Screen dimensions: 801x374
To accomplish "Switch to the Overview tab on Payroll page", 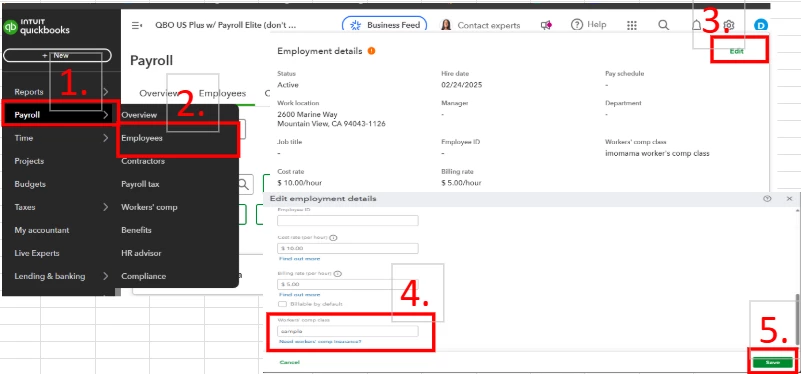I will [x=159, y=94].
